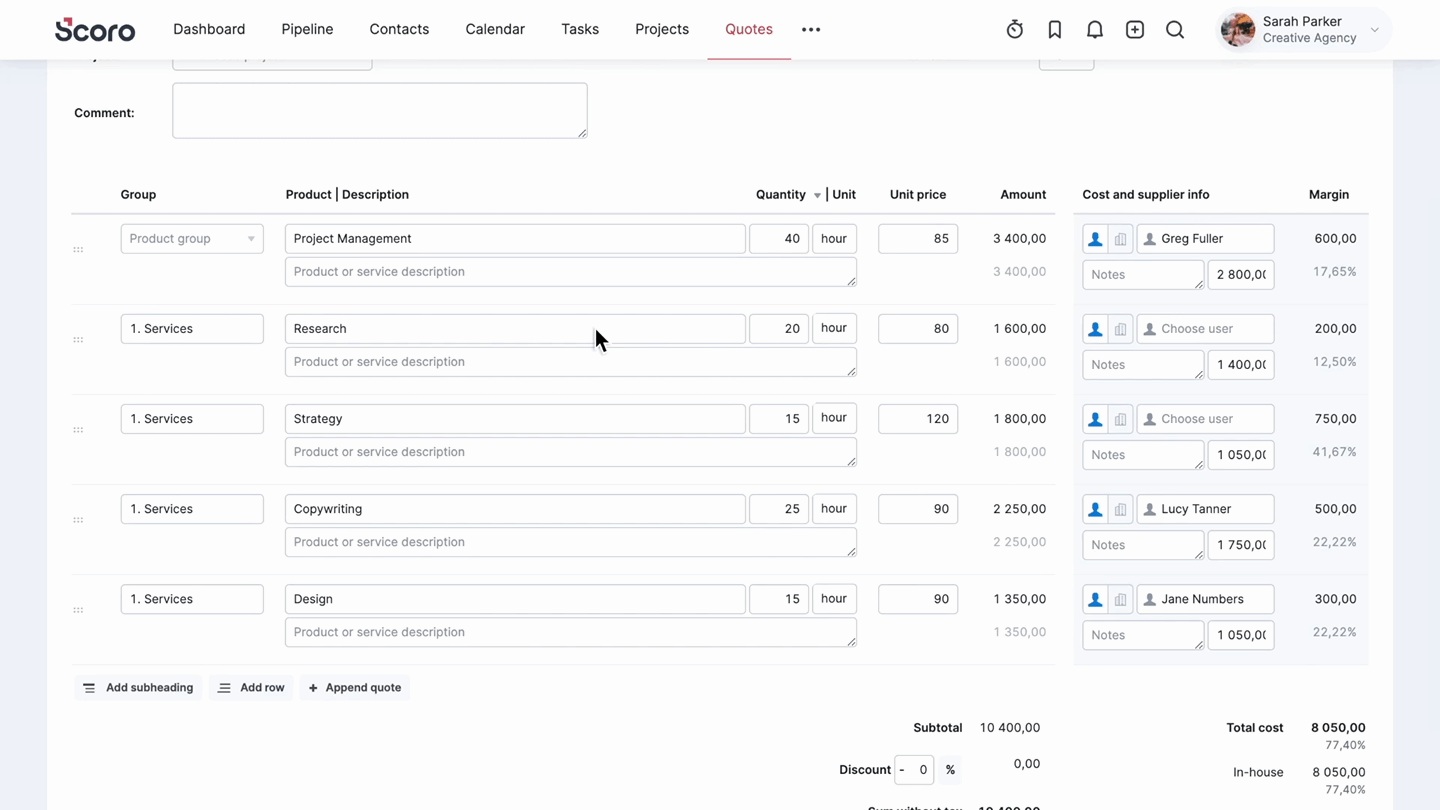Edit the Project Management product name field
Screen dimensions: 1440x810
515,239
